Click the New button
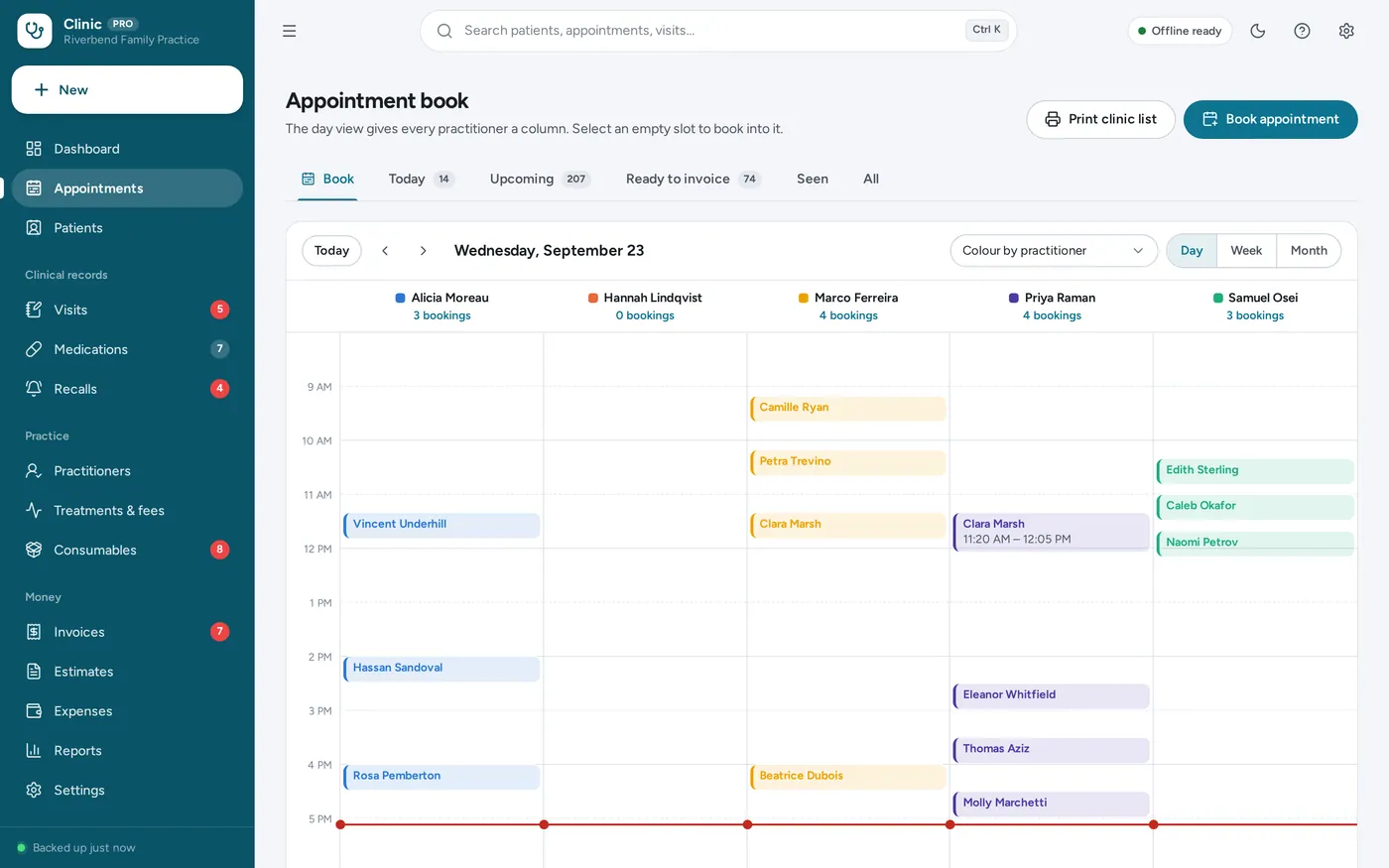Viewport: 1389px width, 868px height. [x=127, y=90]
